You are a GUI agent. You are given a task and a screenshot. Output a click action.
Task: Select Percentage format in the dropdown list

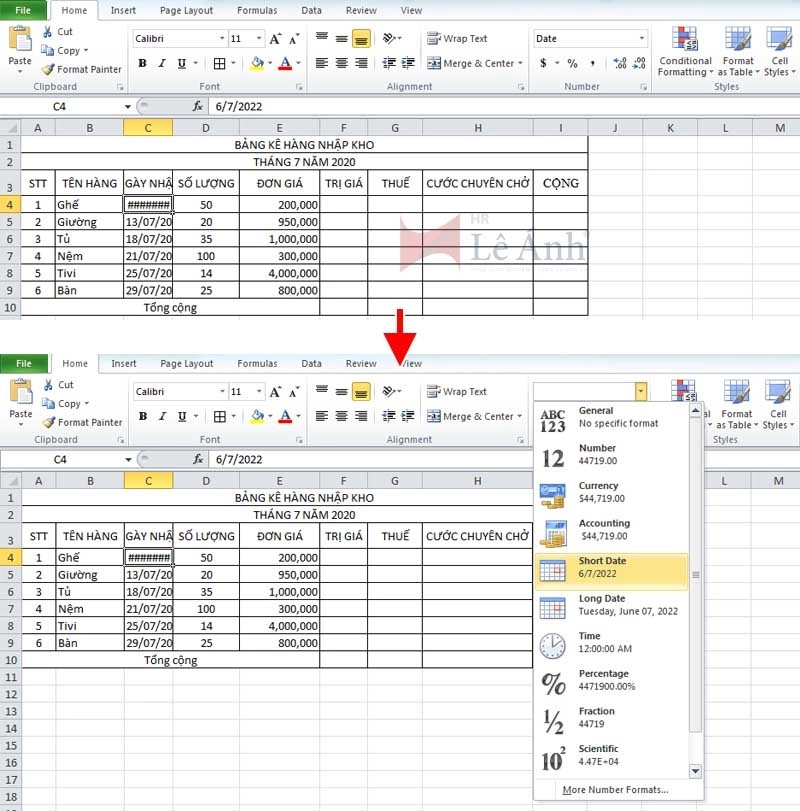click(611, 680)
